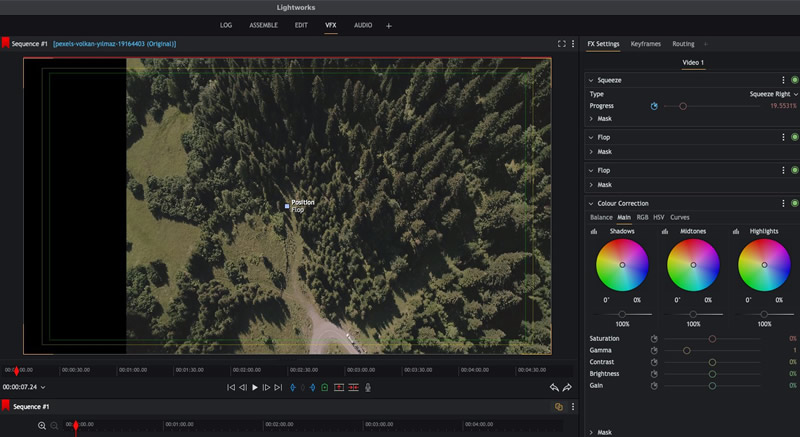This screenshot has height=437, width=800.
Task: Open viewer options three-dot menu
Action: 573,44
